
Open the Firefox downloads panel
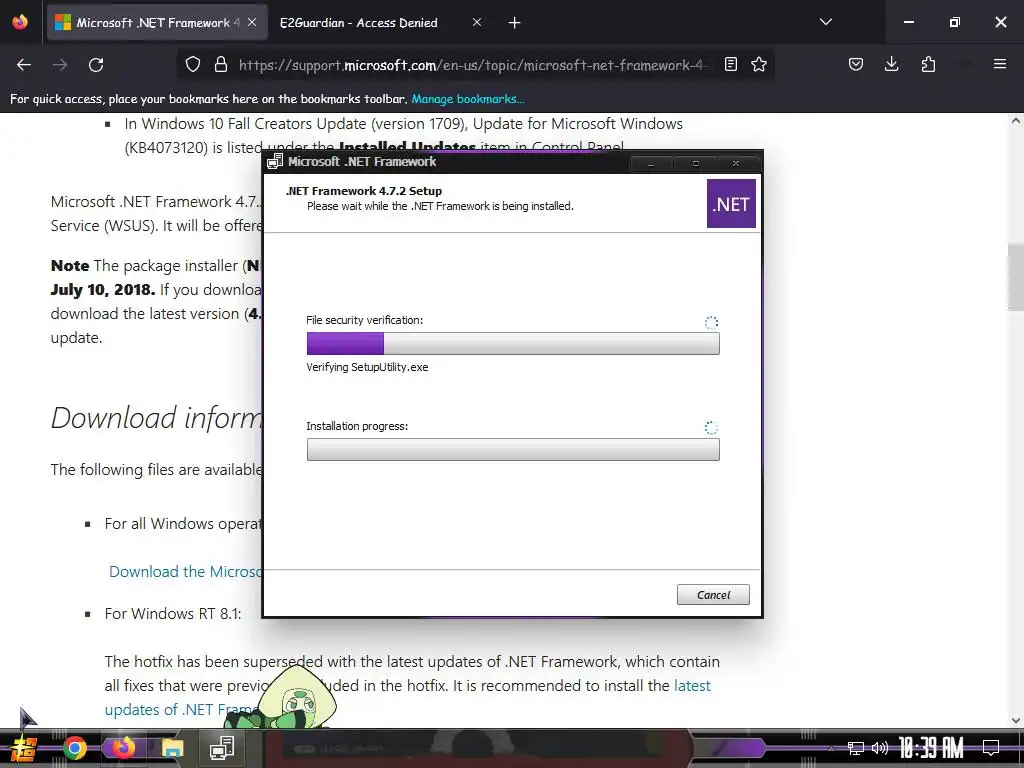(x=891, y=64)
